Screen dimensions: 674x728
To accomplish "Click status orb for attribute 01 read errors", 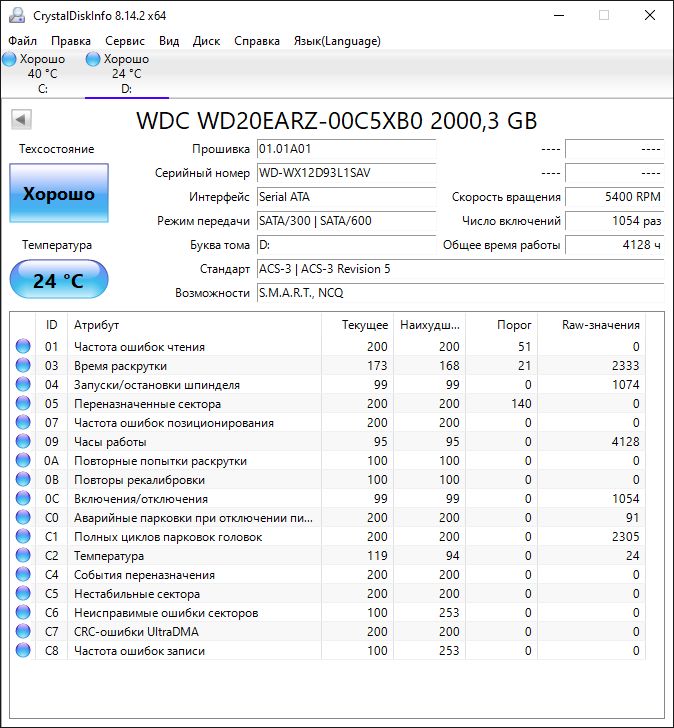I will 23,347.
